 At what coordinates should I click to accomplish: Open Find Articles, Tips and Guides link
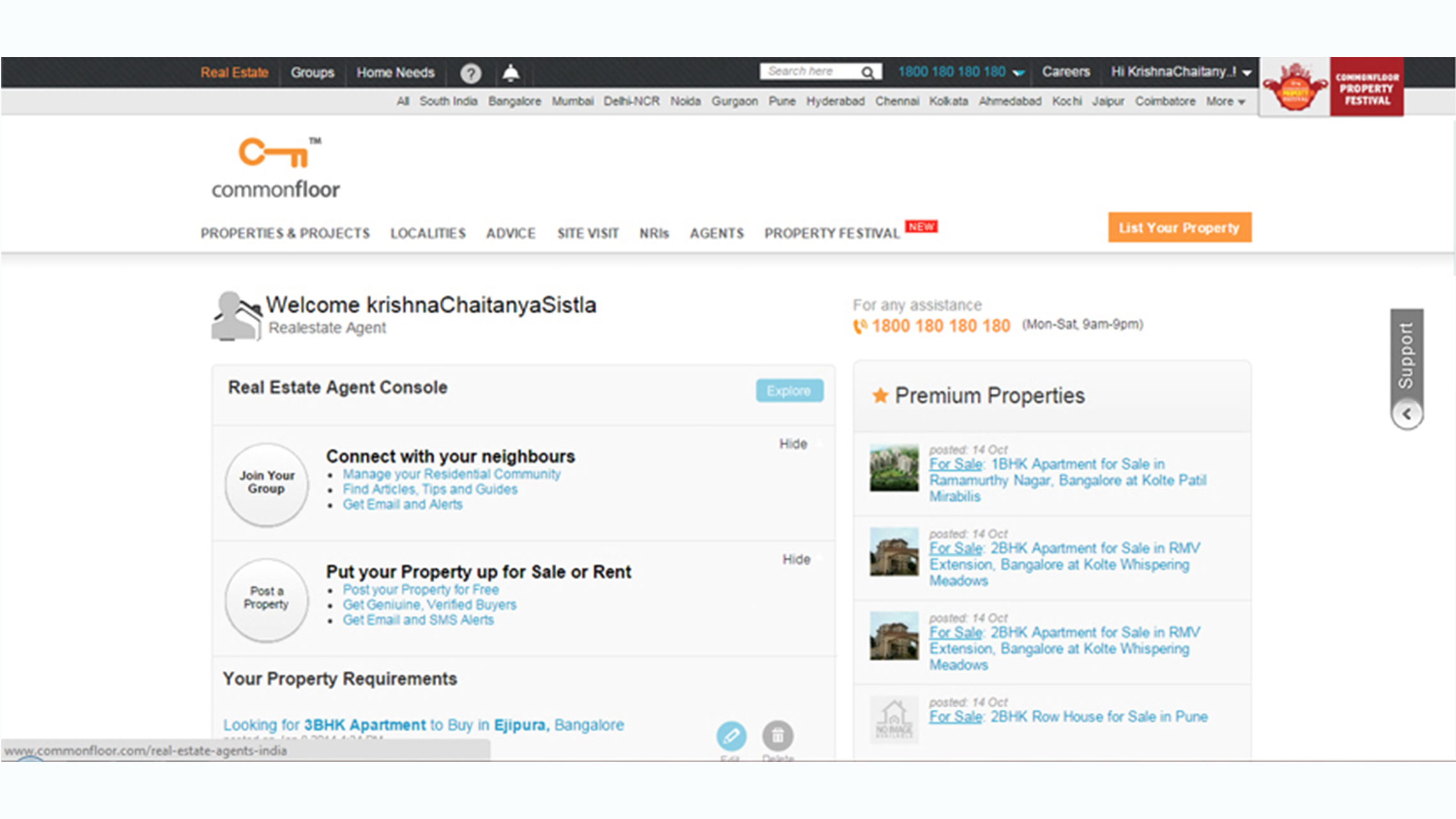point(430,489)
